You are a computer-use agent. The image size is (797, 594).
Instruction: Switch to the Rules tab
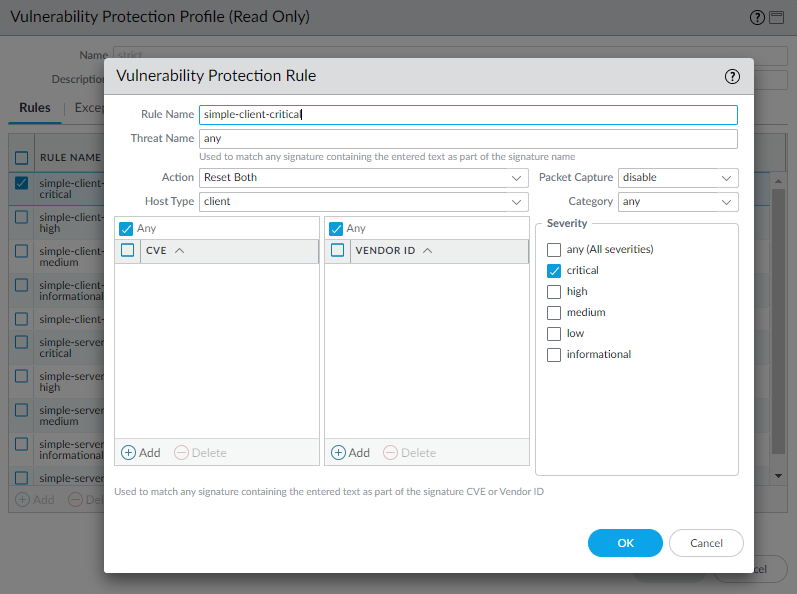coord(35,108)
